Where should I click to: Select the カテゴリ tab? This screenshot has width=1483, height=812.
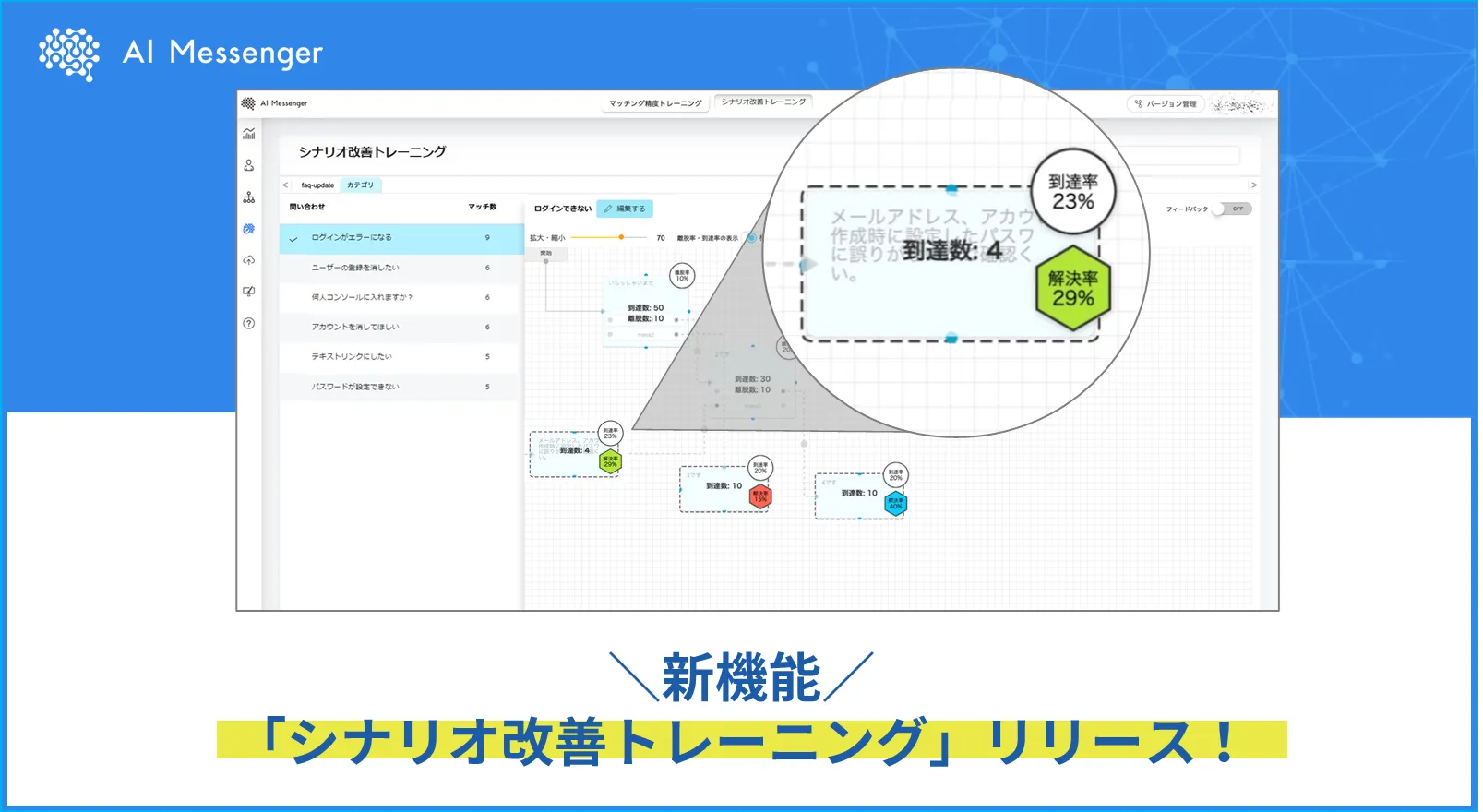[361, 185]
